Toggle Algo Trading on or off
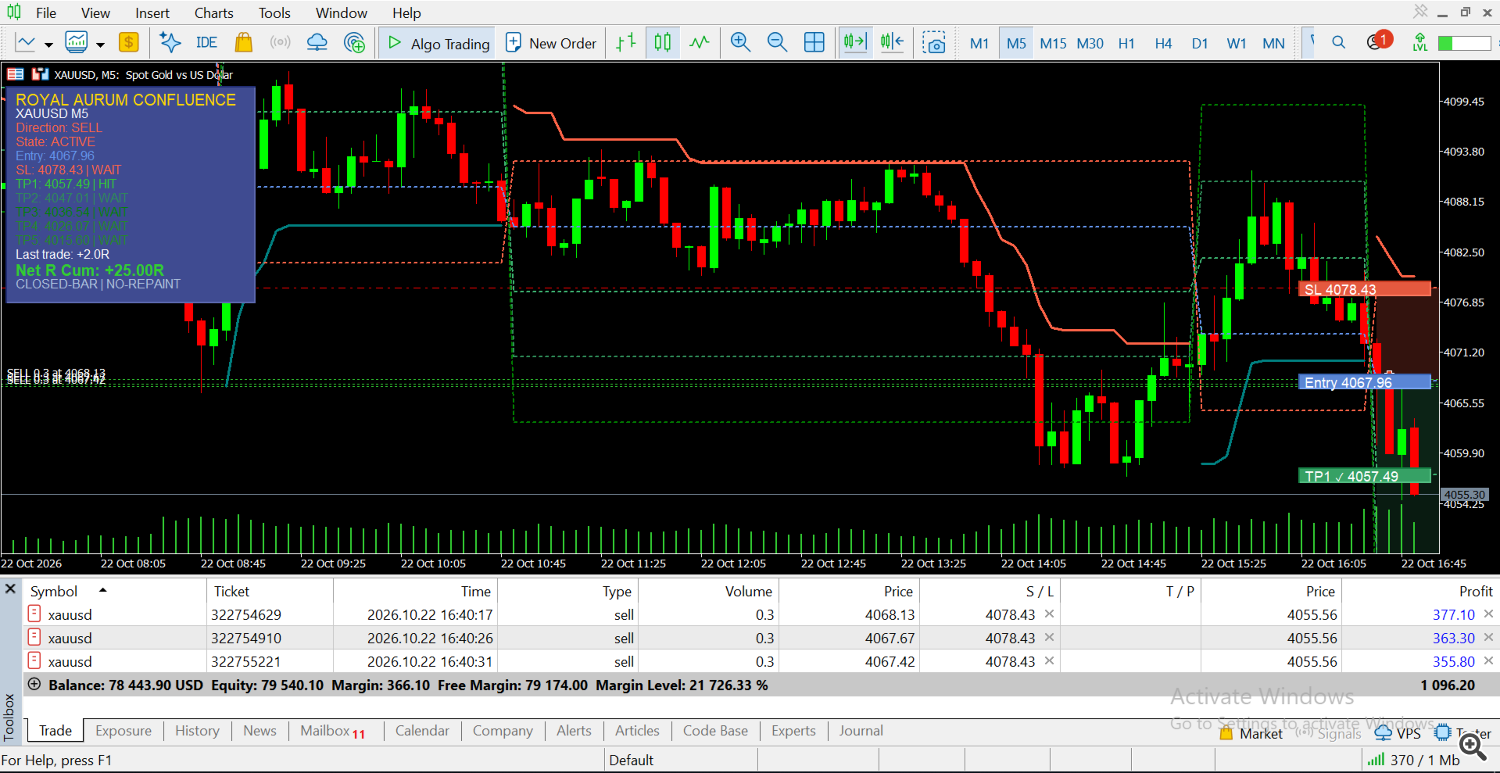This screenshot has height=773, width=1500. 438,43
